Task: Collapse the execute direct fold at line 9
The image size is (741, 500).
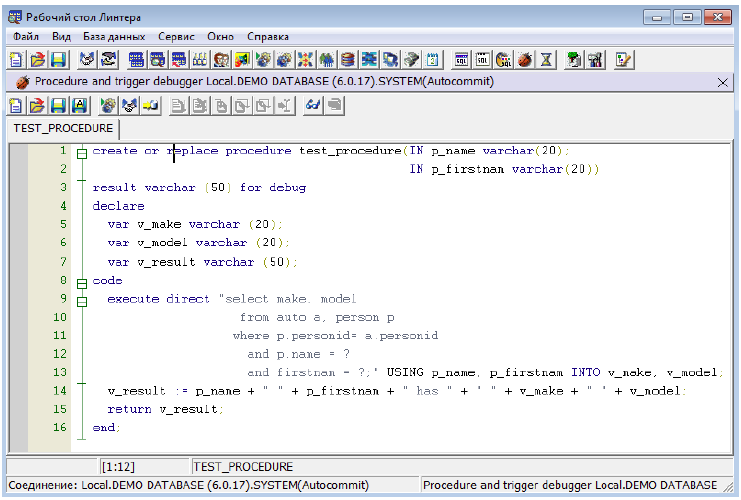Action: click(82, 300)
